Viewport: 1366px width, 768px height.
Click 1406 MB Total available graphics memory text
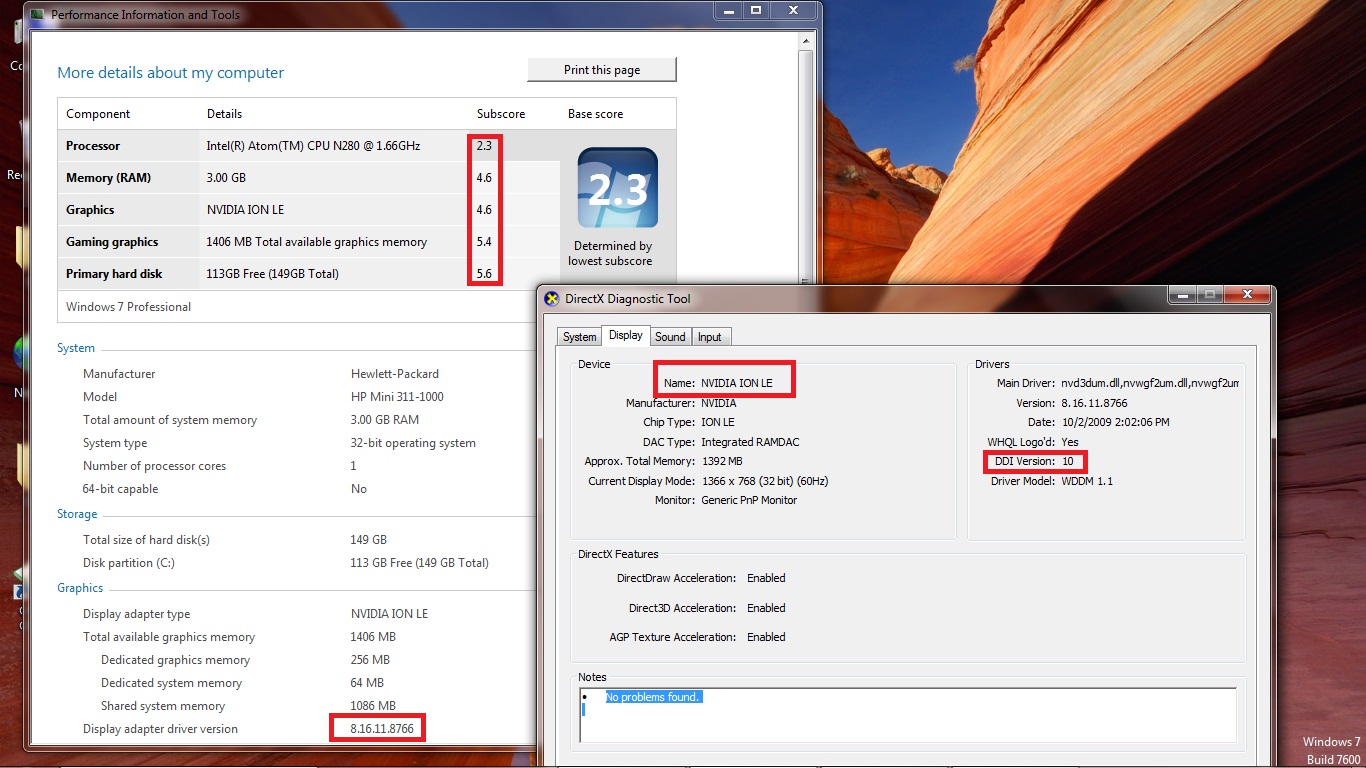coord(317,242)
